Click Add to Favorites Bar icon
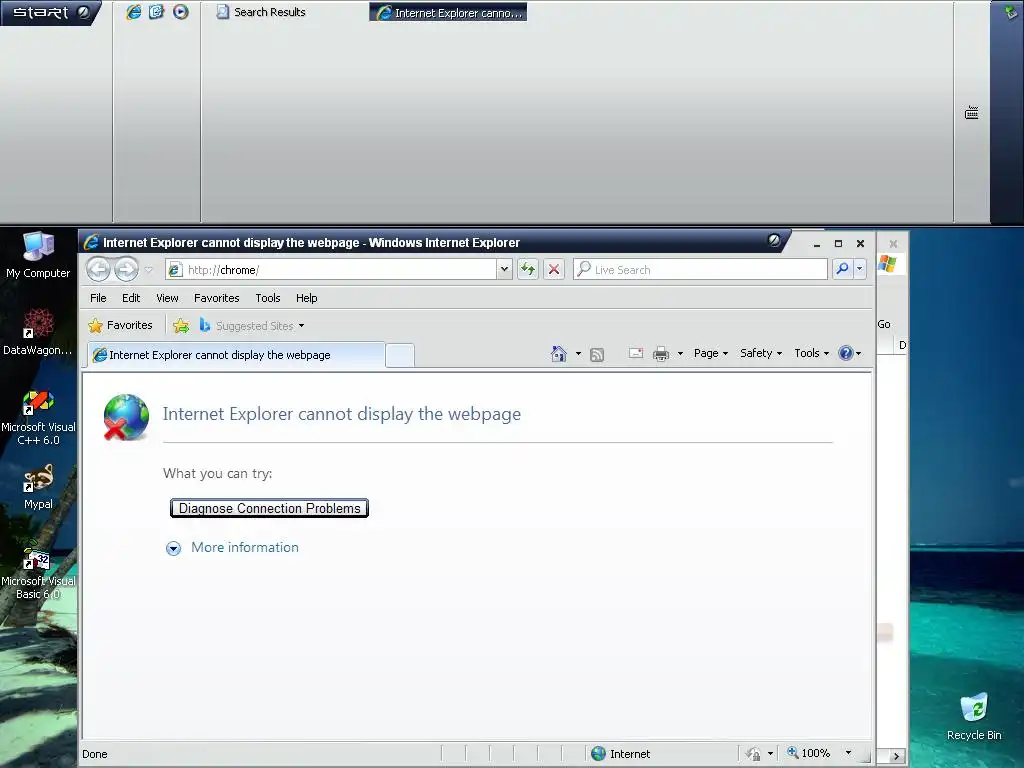 (x=181, y=325)
